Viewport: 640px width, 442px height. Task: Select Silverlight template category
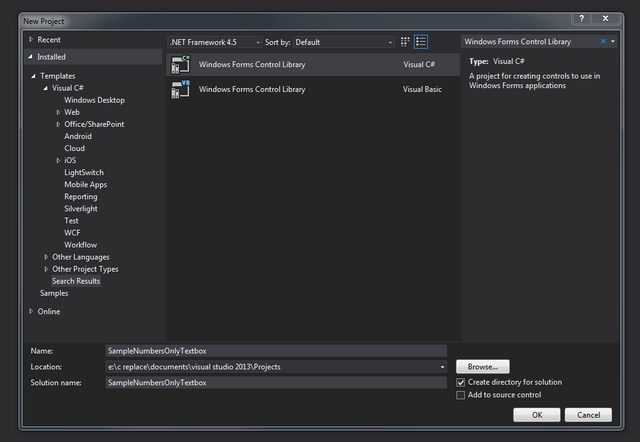80,209
